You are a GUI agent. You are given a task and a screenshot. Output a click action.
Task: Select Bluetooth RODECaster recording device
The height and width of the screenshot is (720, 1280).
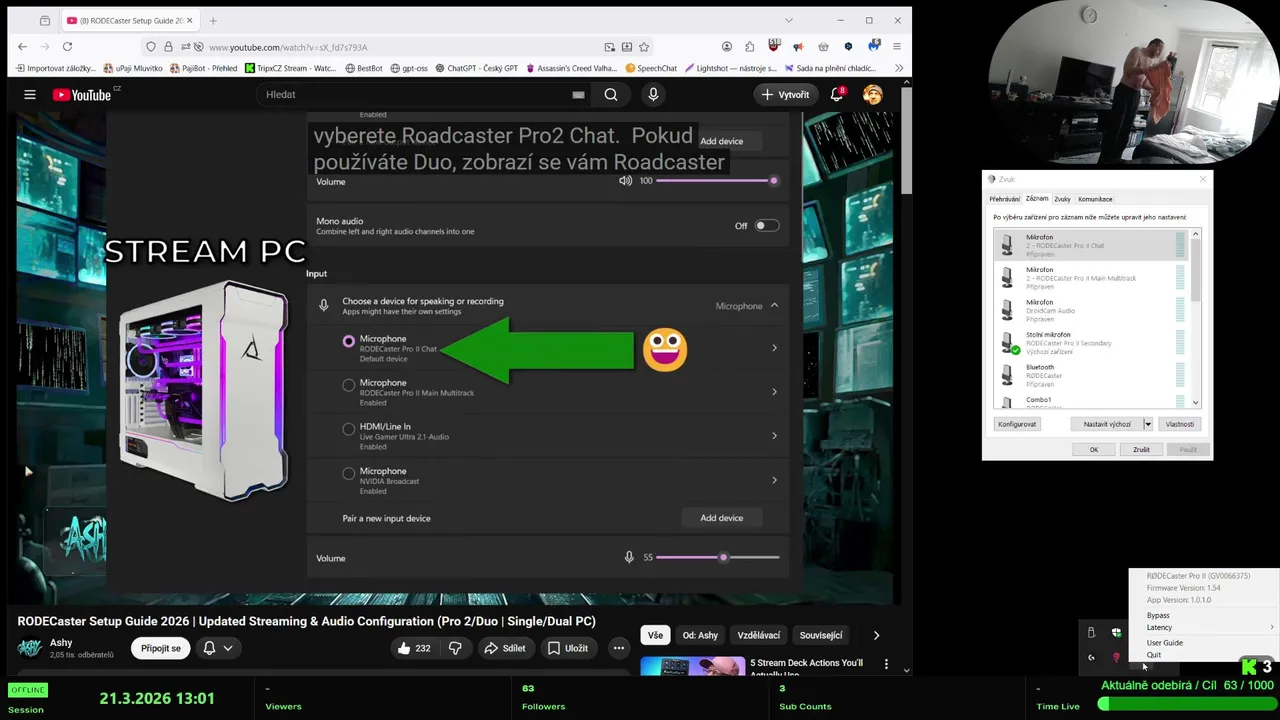click(1091, 375)
